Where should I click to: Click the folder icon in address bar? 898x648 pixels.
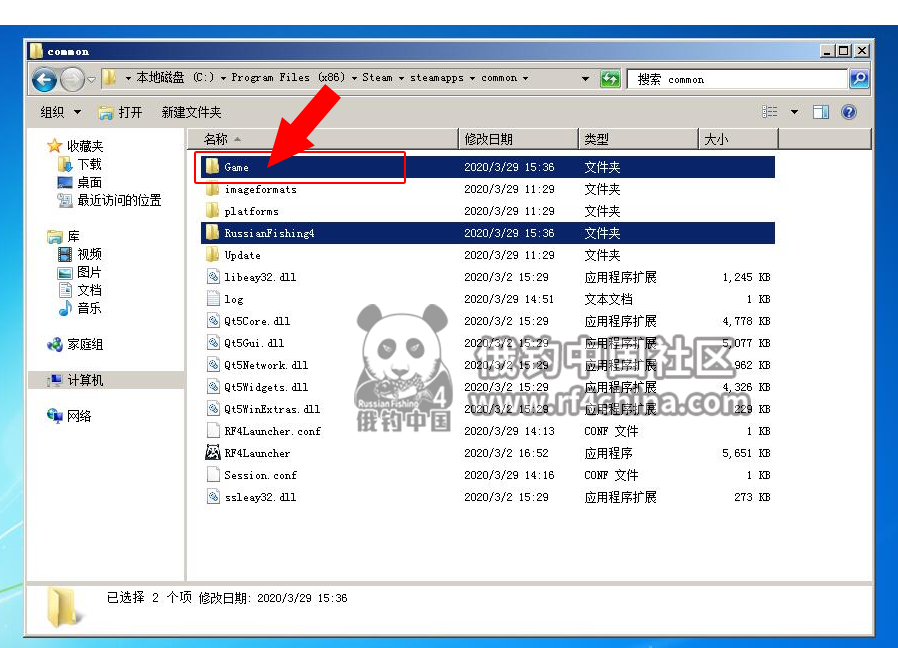point(111,77)
